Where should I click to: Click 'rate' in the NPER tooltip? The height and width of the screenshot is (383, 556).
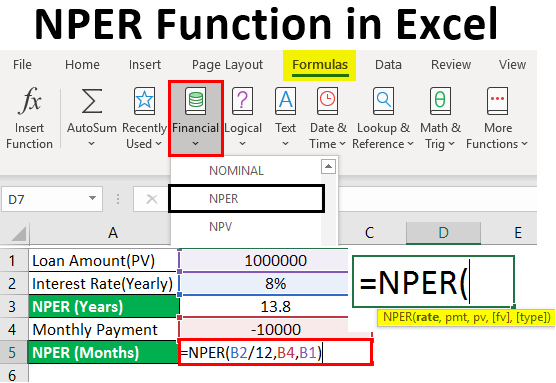click(x=427, y=317)
